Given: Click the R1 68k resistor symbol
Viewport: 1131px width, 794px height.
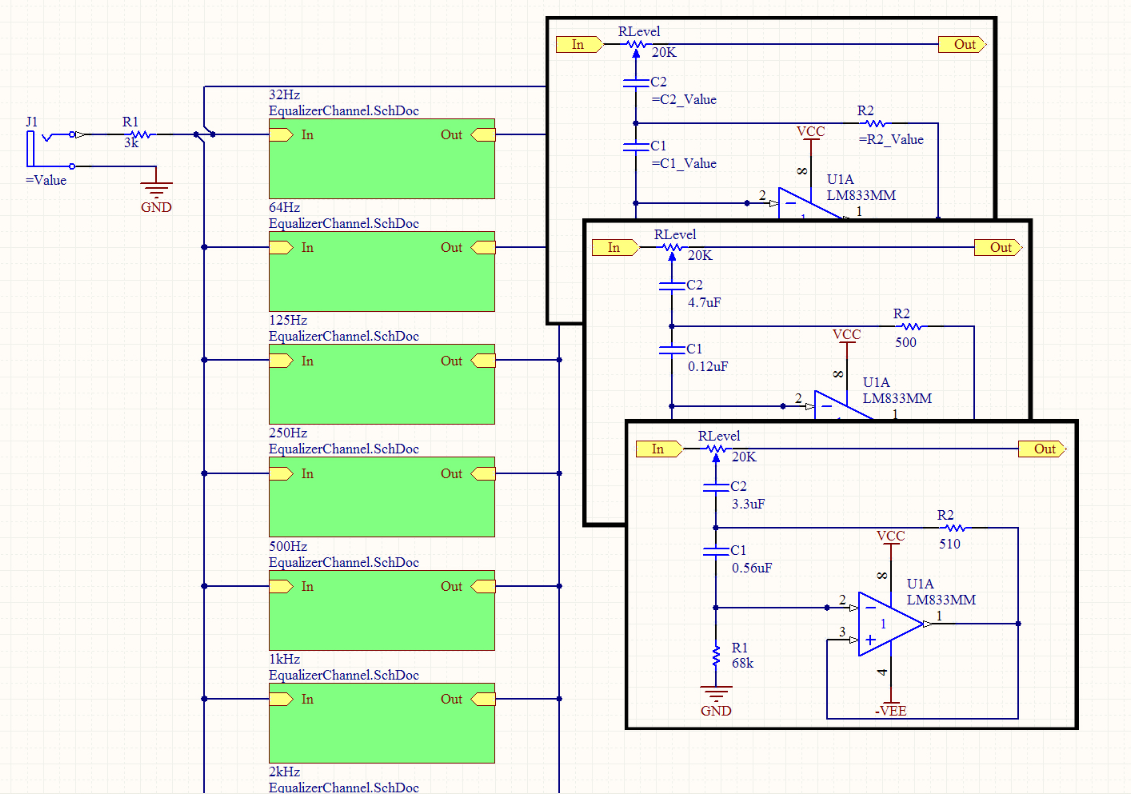Looking at the screenshot, I should click(x=716, y=657).
